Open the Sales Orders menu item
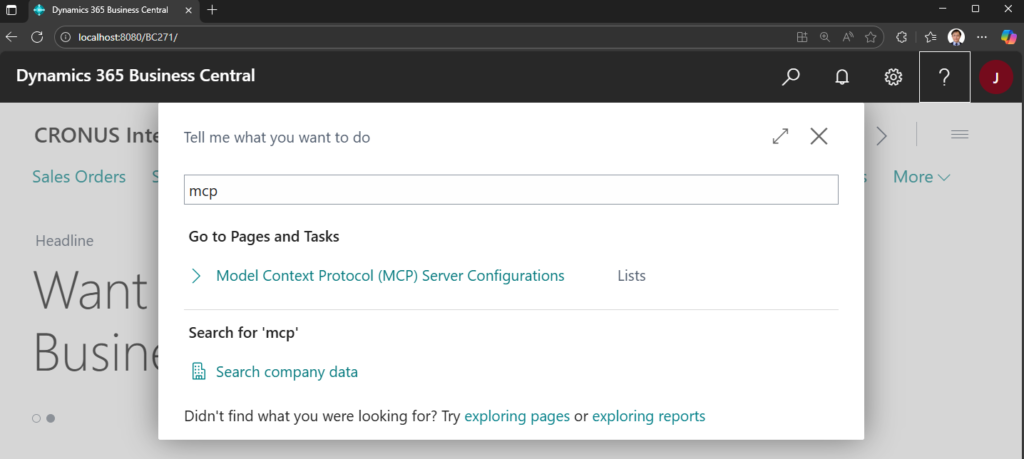 pyautogui.click(x=79, y=177)
